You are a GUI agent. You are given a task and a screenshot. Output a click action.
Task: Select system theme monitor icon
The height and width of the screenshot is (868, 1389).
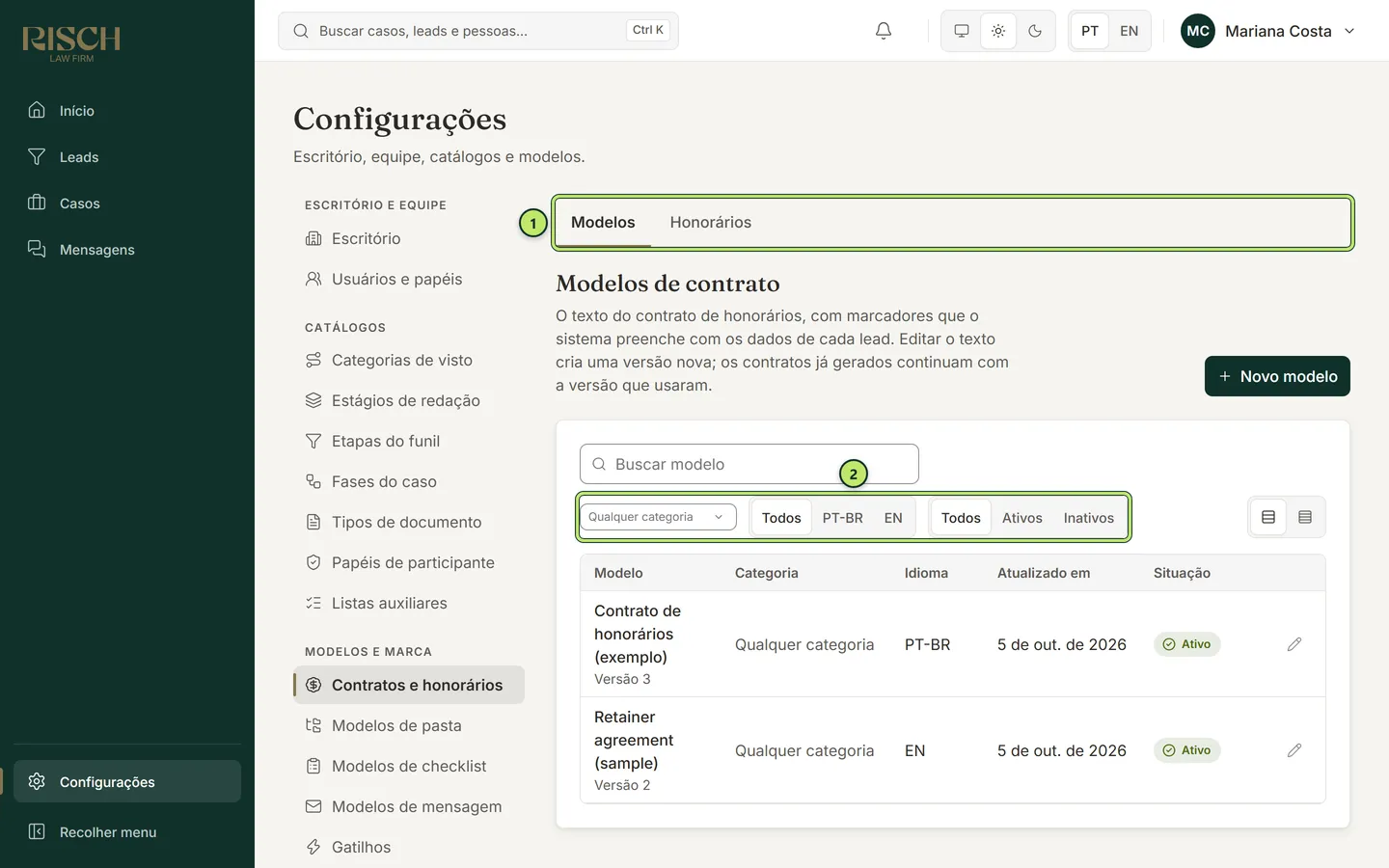(x=962, y=31)
